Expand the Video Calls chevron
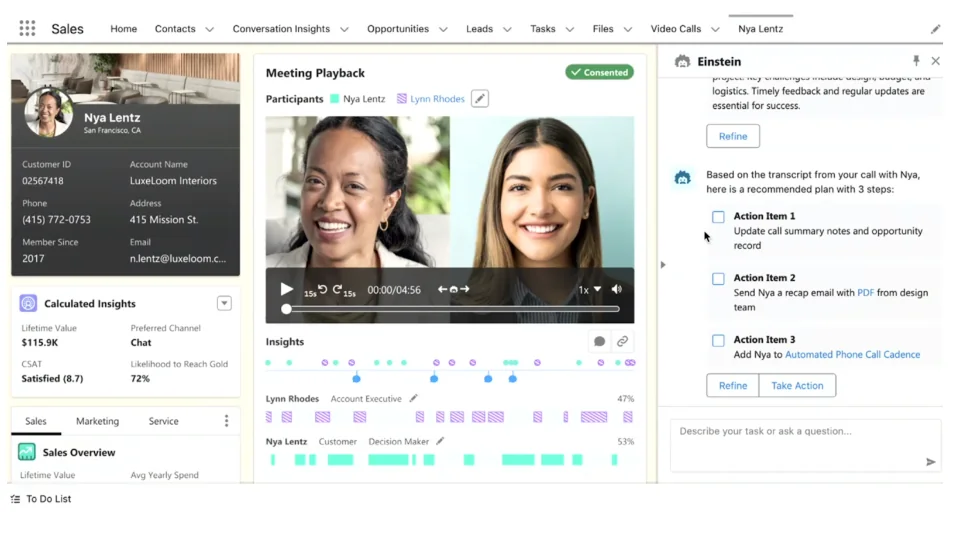This screenshot has height=534, width=958. coord(715,29)
